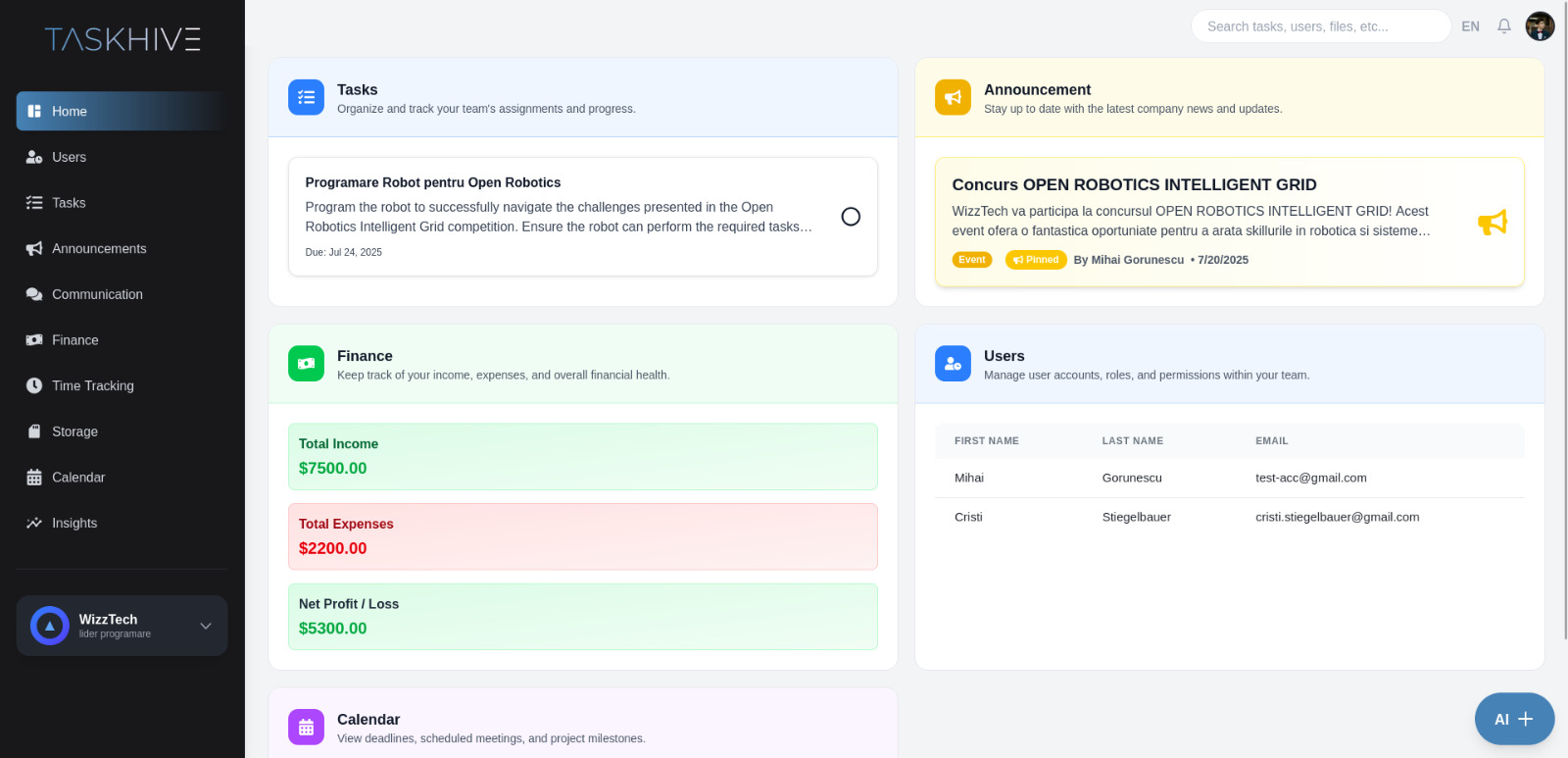Open the AI plus assistant button
Viewport: 1568px width, 758px height.
[x=1514, y=719]
